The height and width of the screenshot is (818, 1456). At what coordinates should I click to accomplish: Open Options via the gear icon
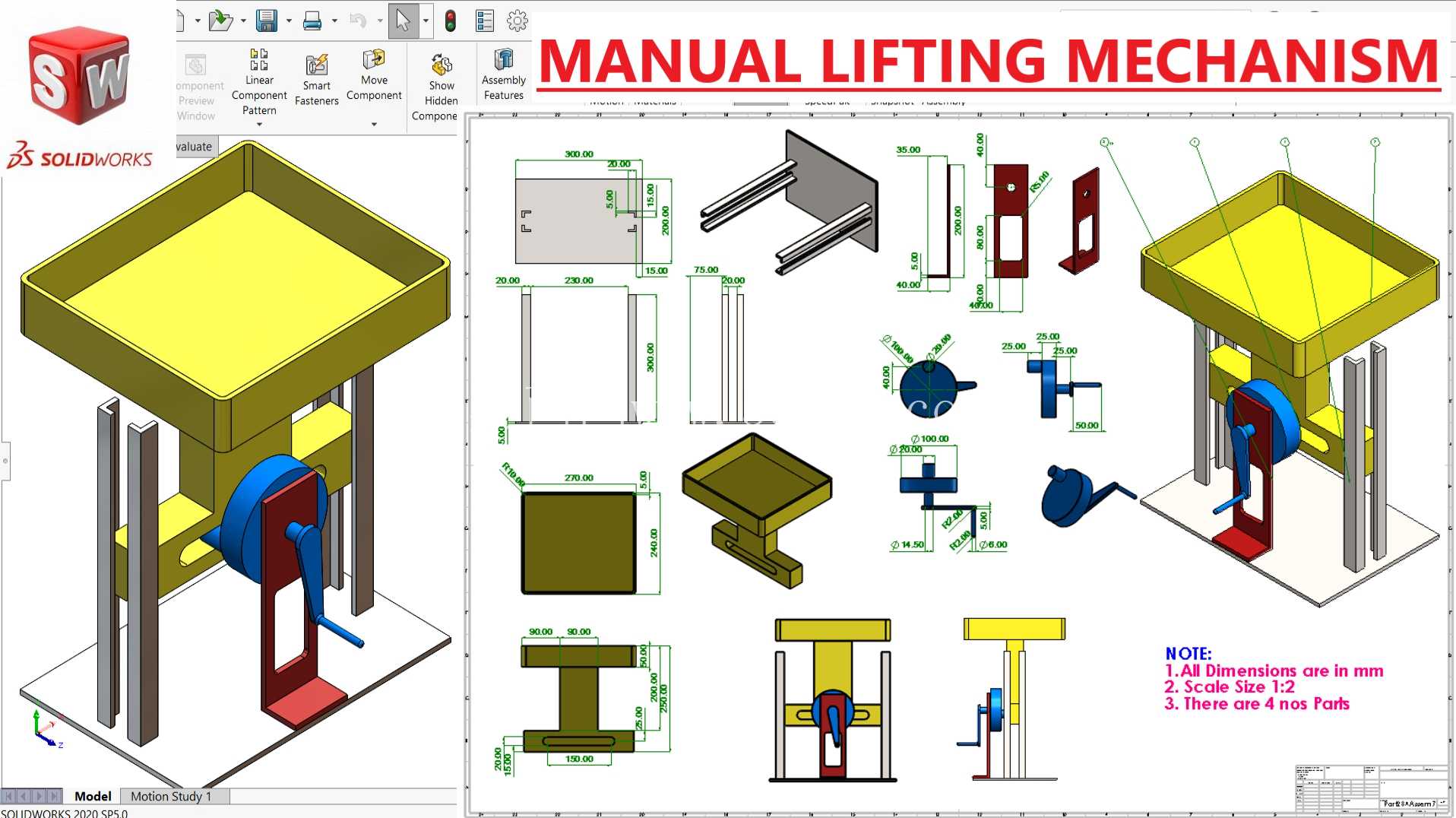(518, 21)
